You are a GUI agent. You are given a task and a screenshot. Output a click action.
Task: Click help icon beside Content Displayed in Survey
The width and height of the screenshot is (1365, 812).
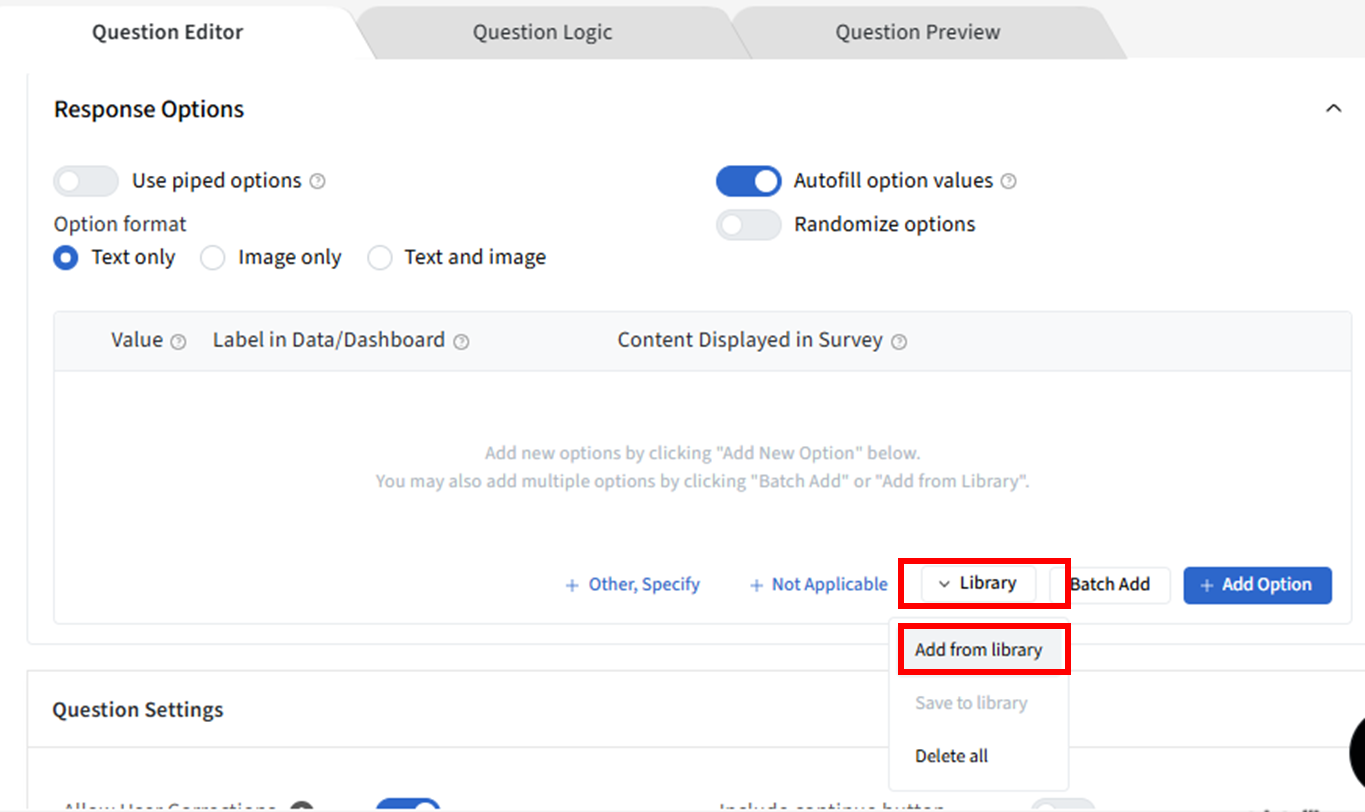[899, 342]
